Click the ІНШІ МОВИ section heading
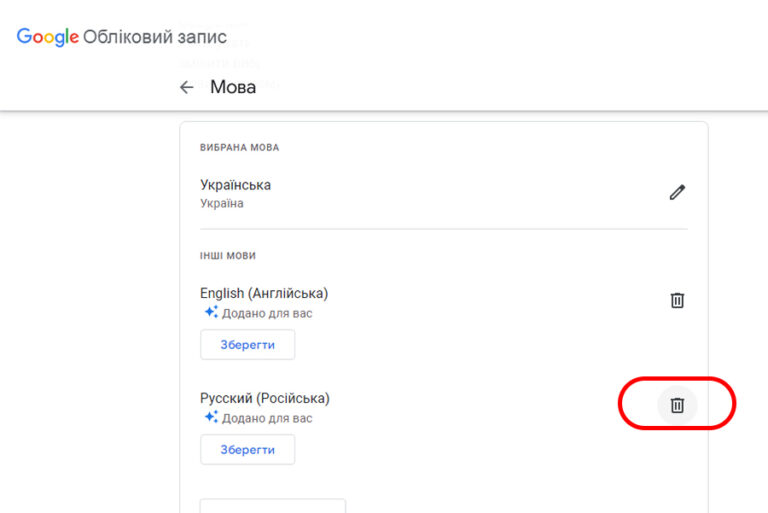Image resolution: width=768 pixels, height=513 pixels. click(228, 256)
